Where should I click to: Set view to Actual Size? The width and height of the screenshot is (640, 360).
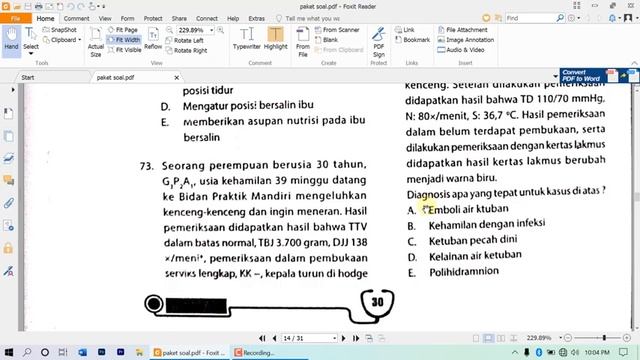point(96,42)
